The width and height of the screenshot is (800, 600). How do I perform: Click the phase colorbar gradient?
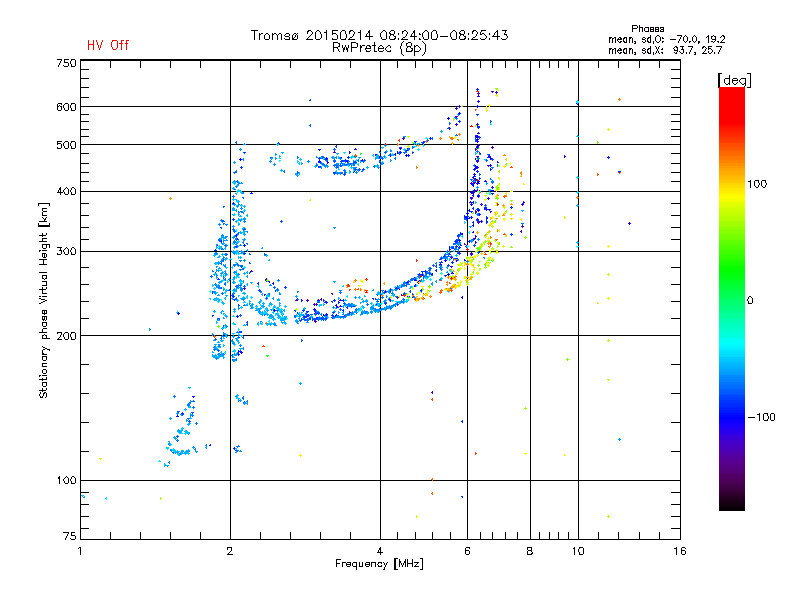(x=732, y=298)
